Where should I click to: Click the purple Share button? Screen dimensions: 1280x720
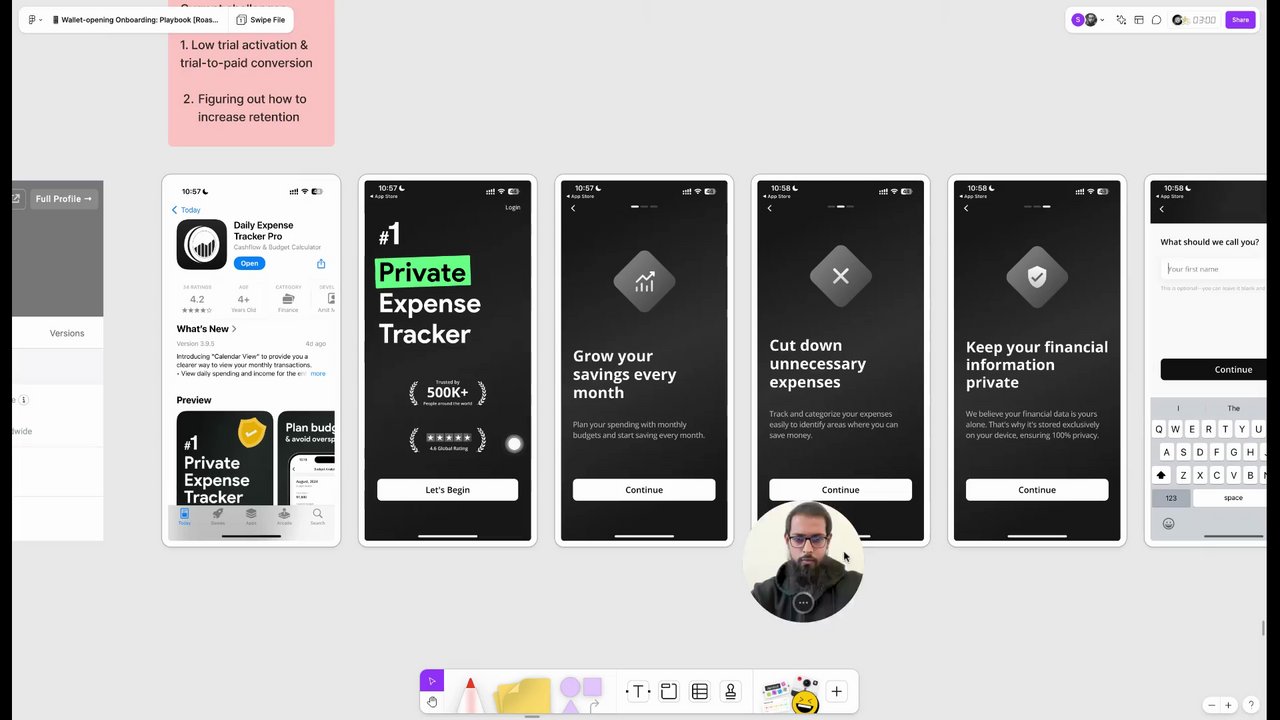click(1240, 20)
